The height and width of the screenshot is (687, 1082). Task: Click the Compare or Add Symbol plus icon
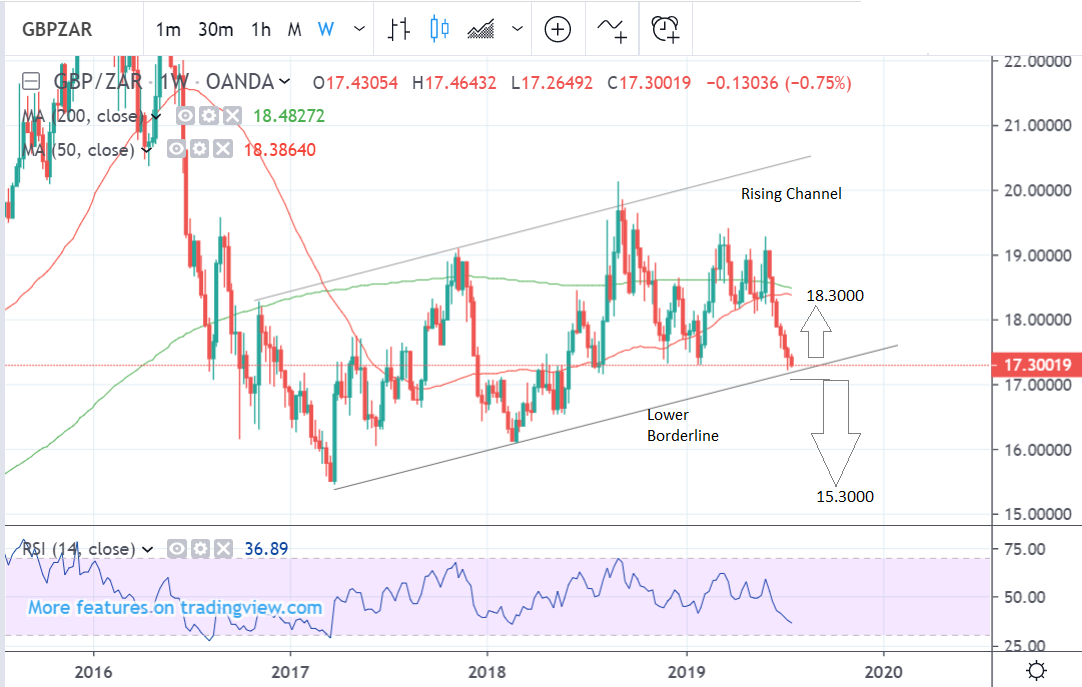(x=557, y=29)
